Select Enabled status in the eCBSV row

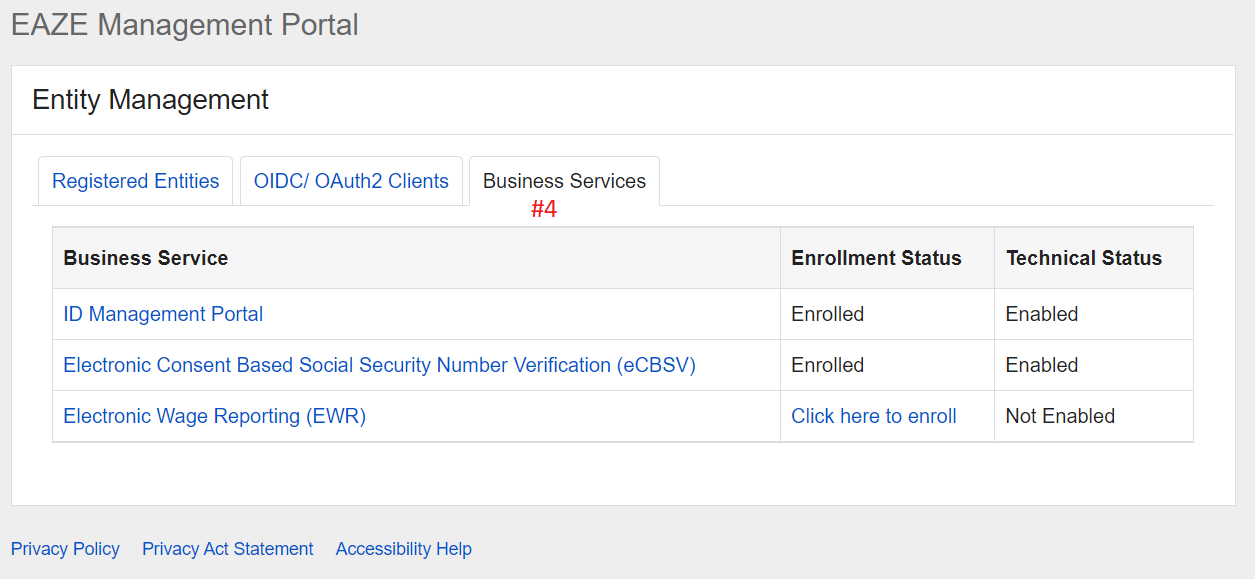1041,365
